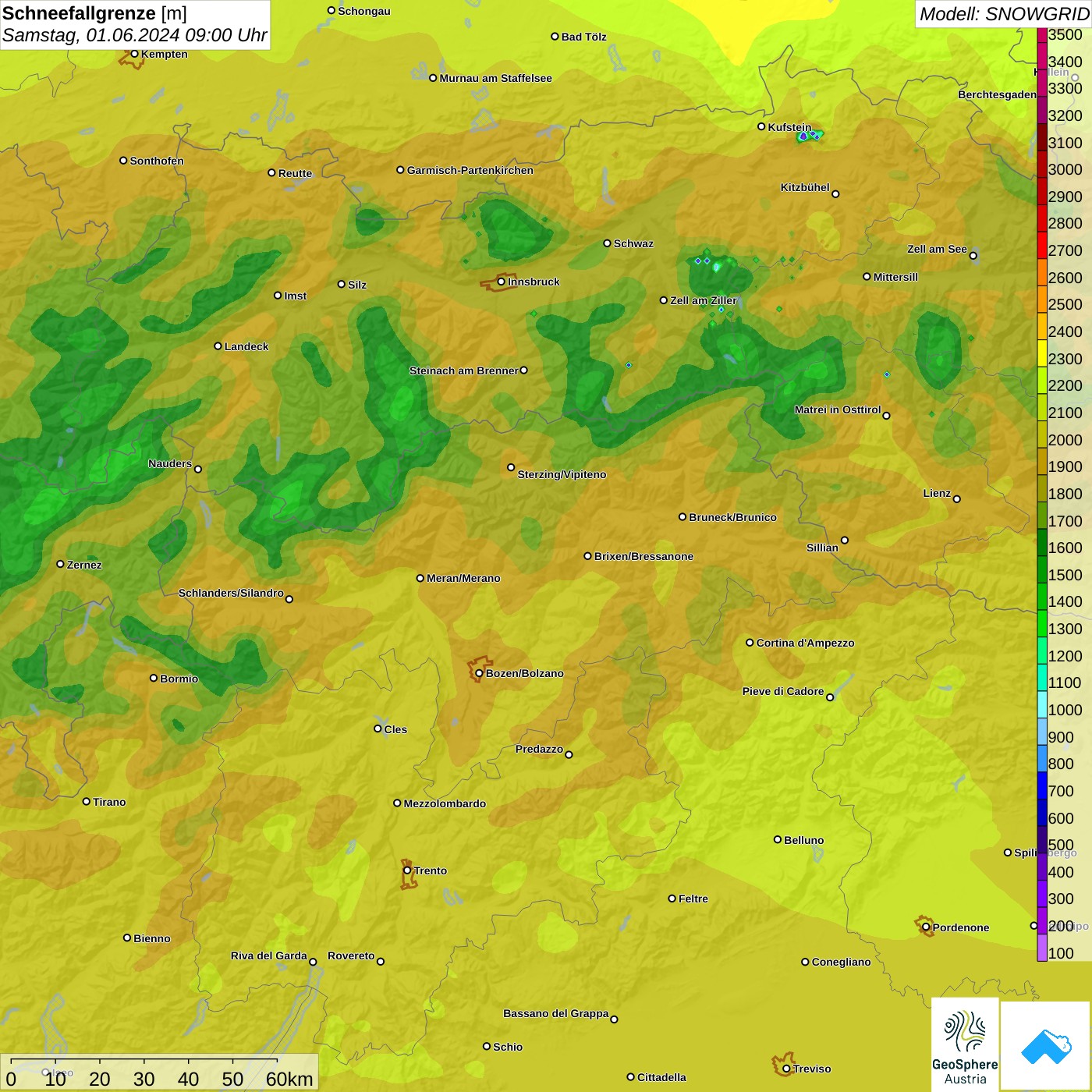The height and width of the screenshot is (1092, 1092).
Task: Click the Belluno marker circle
Action: 778,839
